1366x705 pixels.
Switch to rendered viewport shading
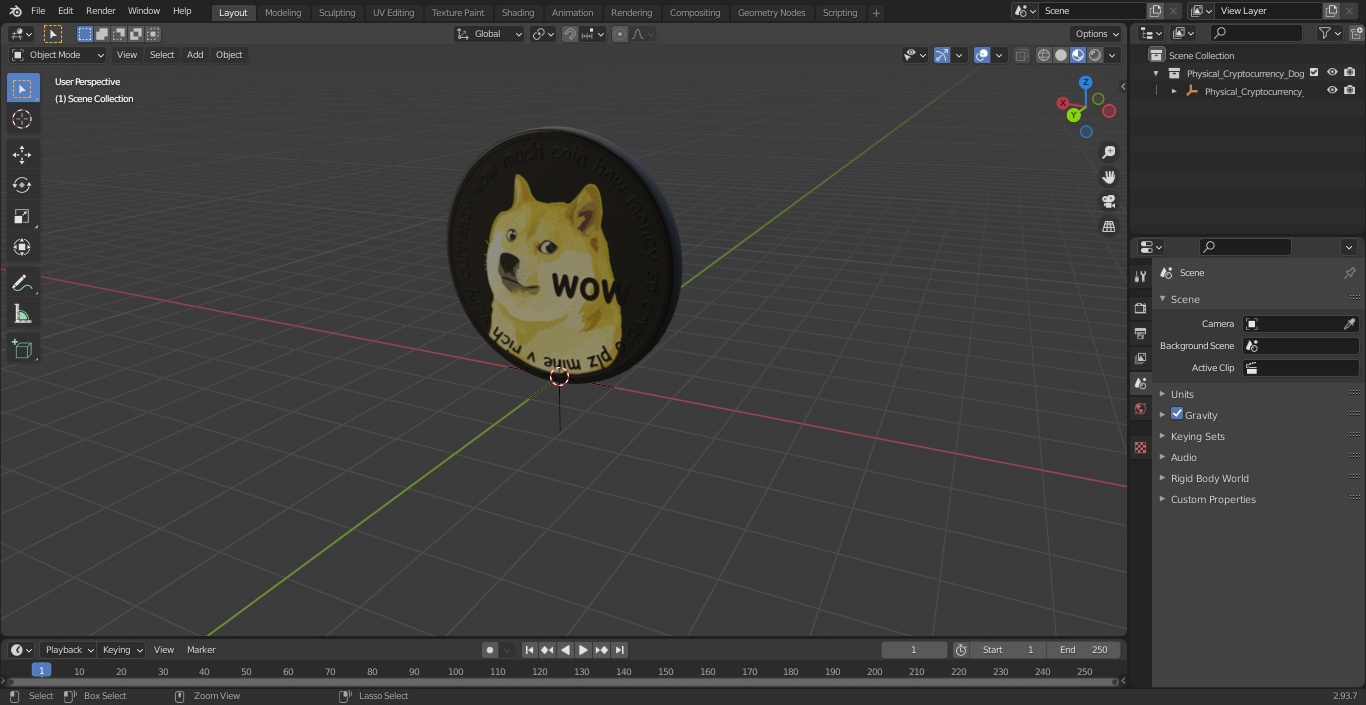[1095, 55]
